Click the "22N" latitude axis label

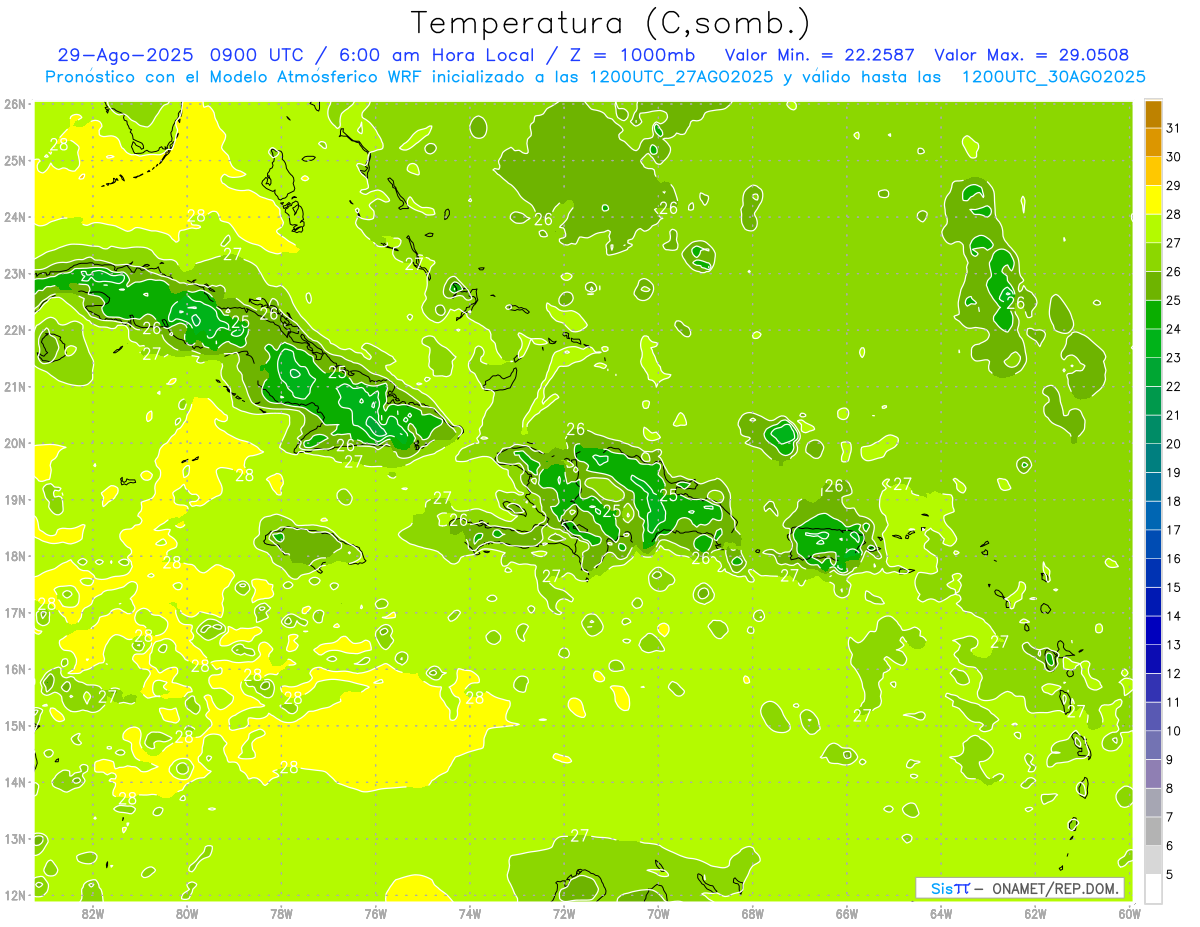click(x=14, y=330)
